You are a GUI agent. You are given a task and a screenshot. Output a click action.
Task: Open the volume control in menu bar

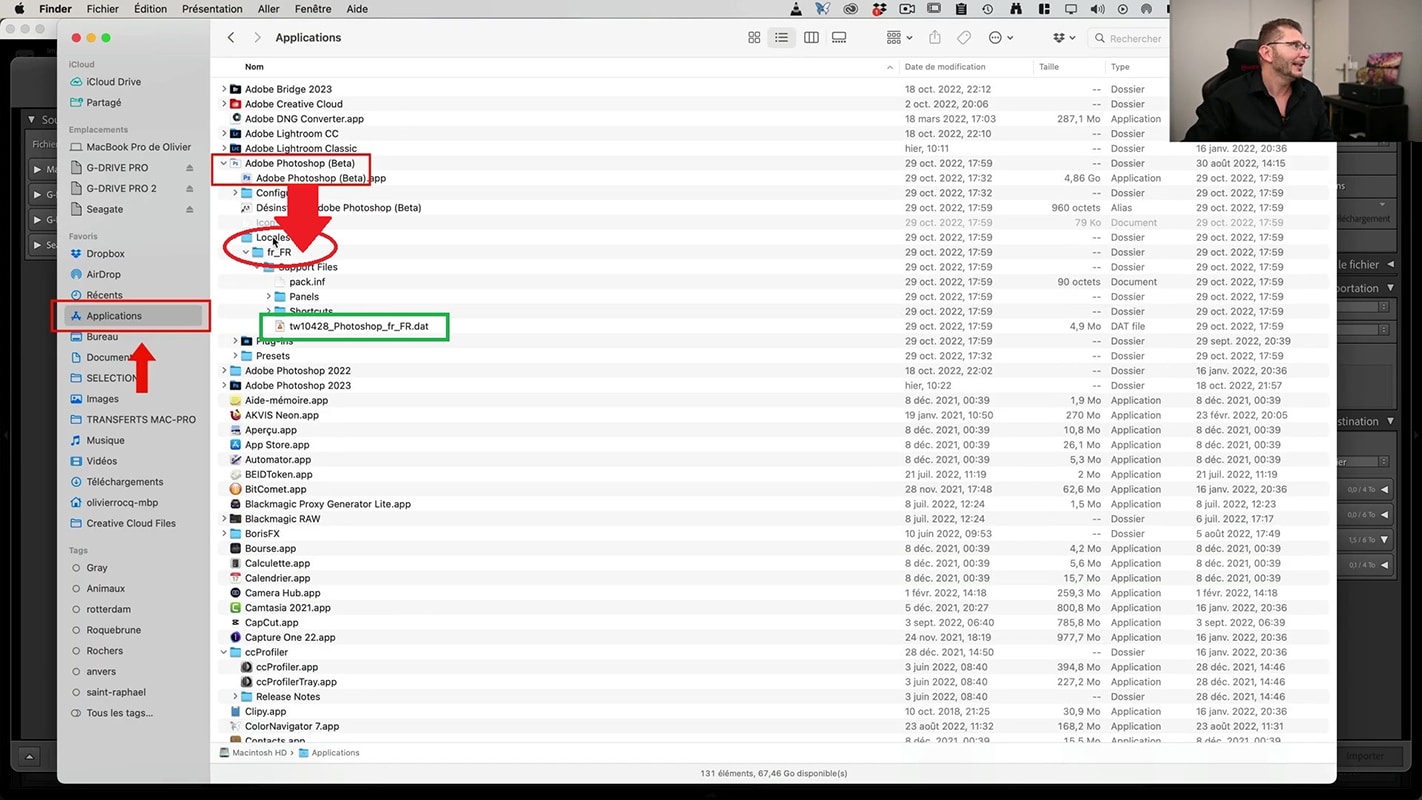1097,9
